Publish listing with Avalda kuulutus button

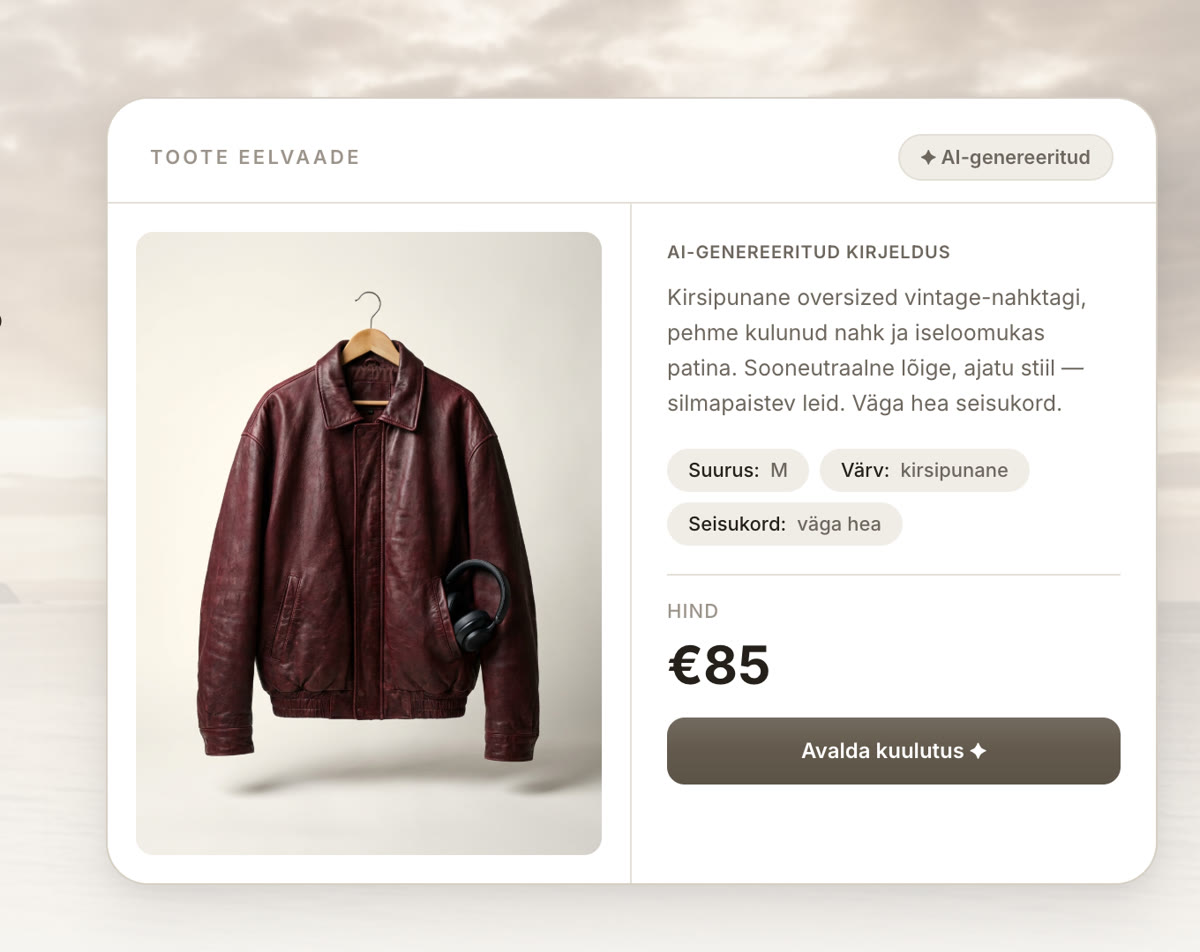click(x=893, y=751)
